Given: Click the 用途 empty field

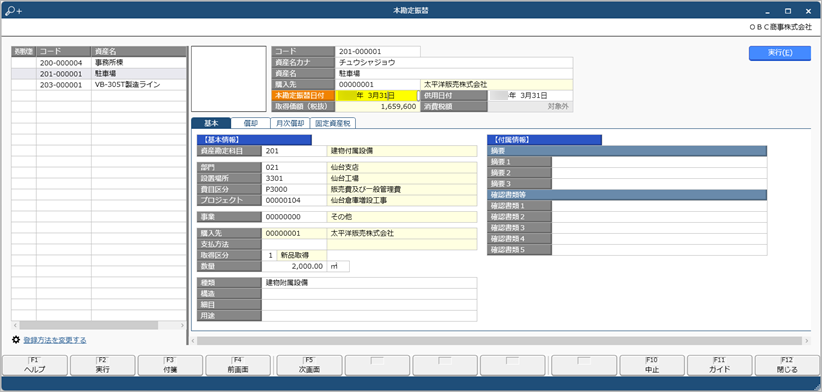Looking at the screenshot, I should [370, 315].
